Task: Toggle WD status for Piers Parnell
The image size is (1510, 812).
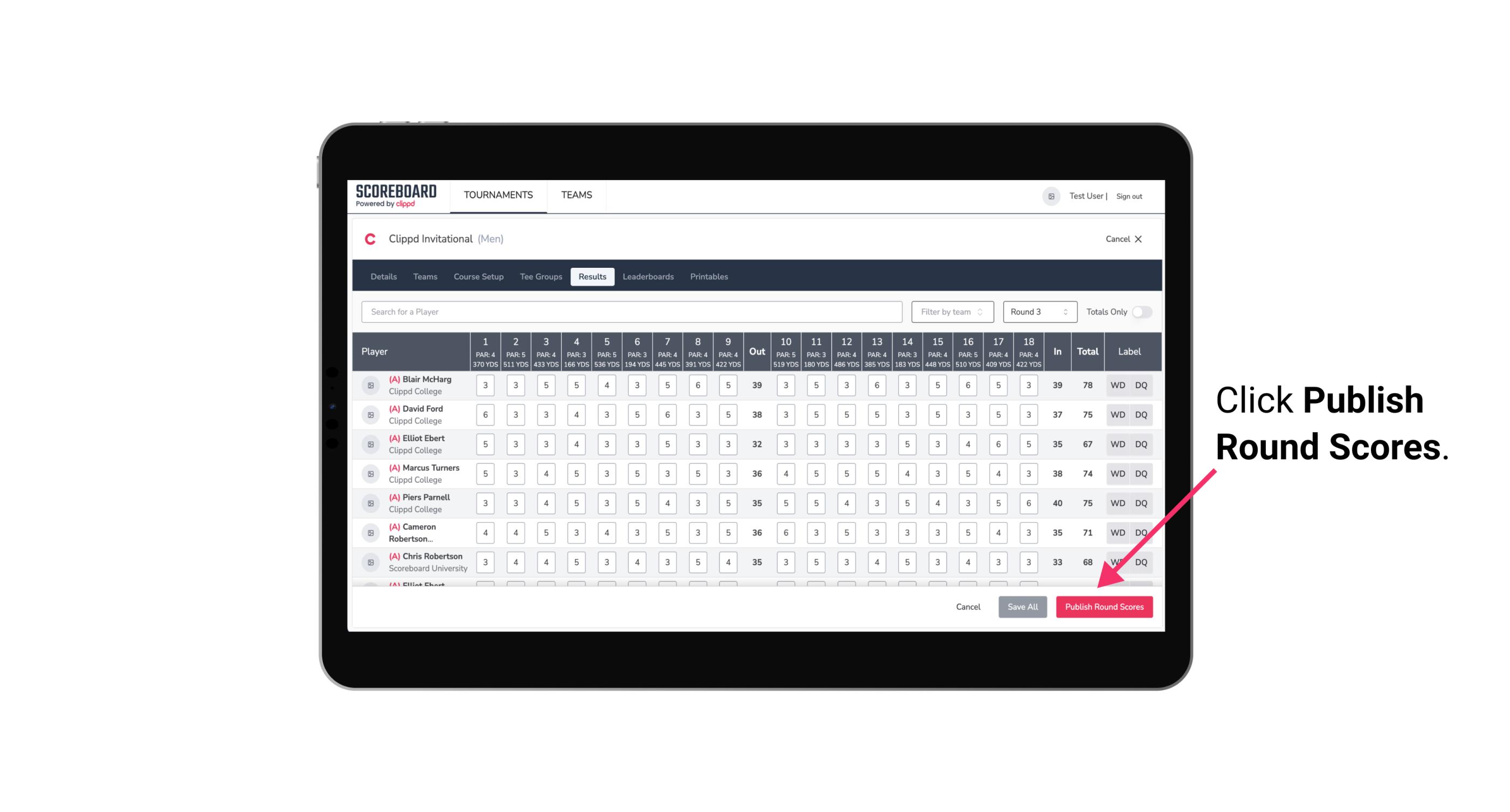Action: click(1118, 503)
